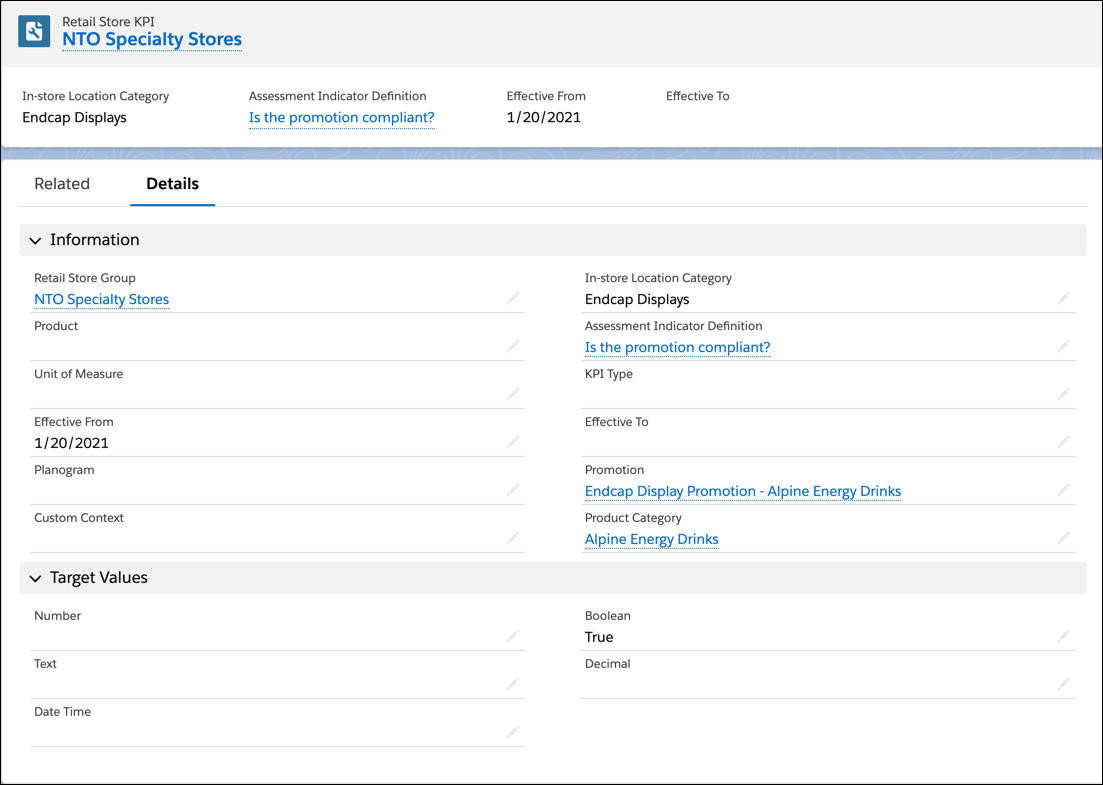Screen dimensions: 1103x785
Task: Open Alpine Energy Drinks product category link
Action: (x=651, y=540)
